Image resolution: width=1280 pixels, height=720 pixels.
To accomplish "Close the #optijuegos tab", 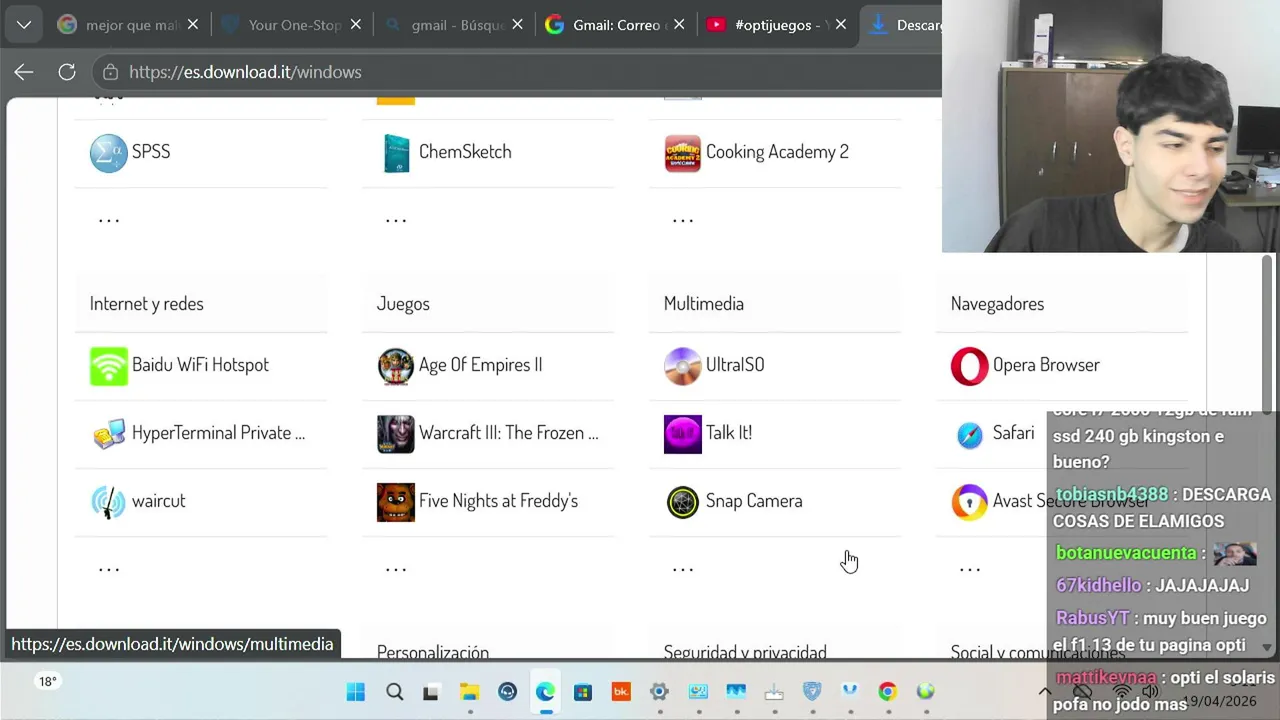I will 841,25.
